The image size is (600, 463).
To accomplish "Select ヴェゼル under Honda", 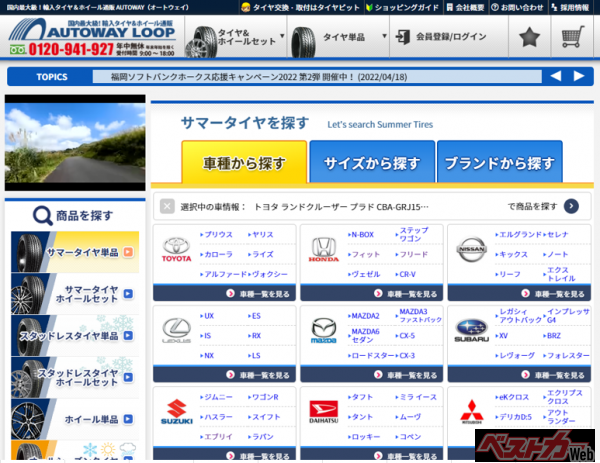I will [x=364, y=274].
